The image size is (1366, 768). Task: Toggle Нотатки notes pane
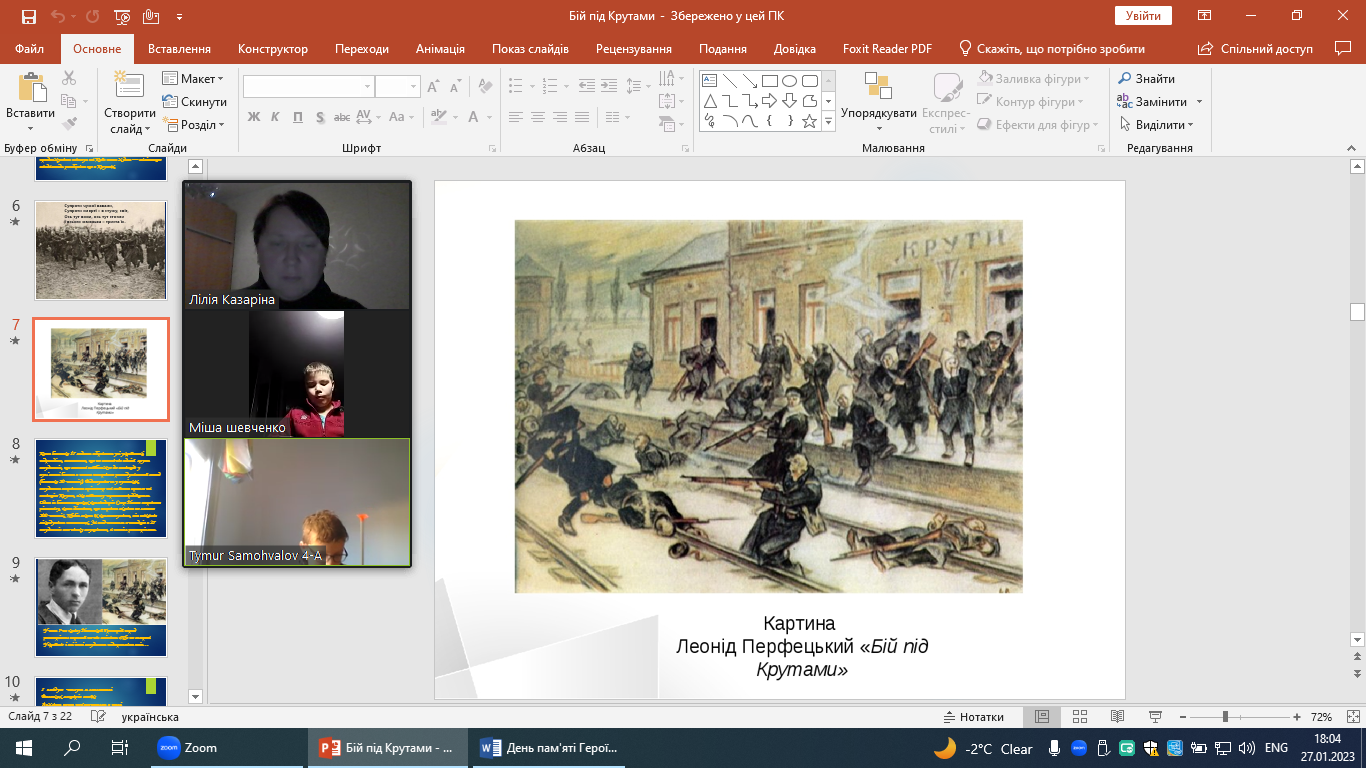point(974,717)
